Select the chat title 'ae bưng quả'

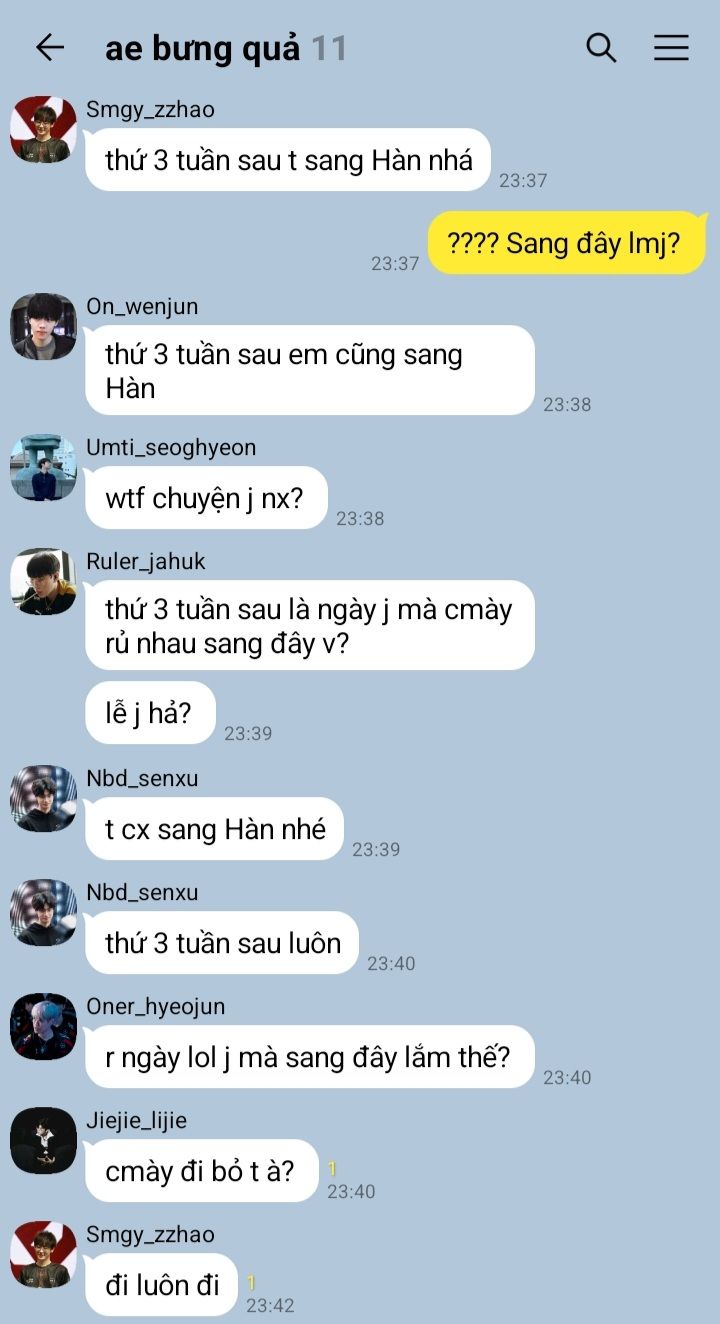tap(202, 48)
